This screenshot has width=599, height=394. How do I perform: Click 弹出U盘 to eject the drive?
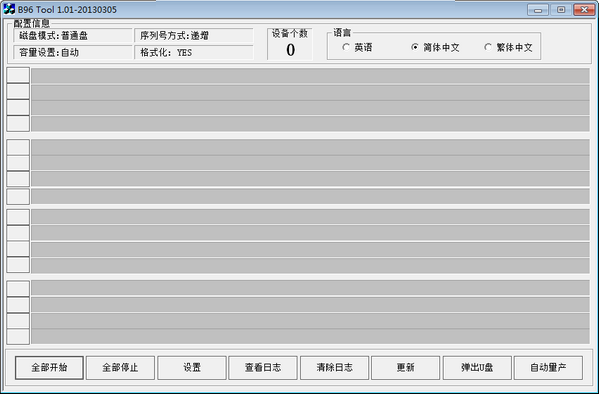(477, 368)
